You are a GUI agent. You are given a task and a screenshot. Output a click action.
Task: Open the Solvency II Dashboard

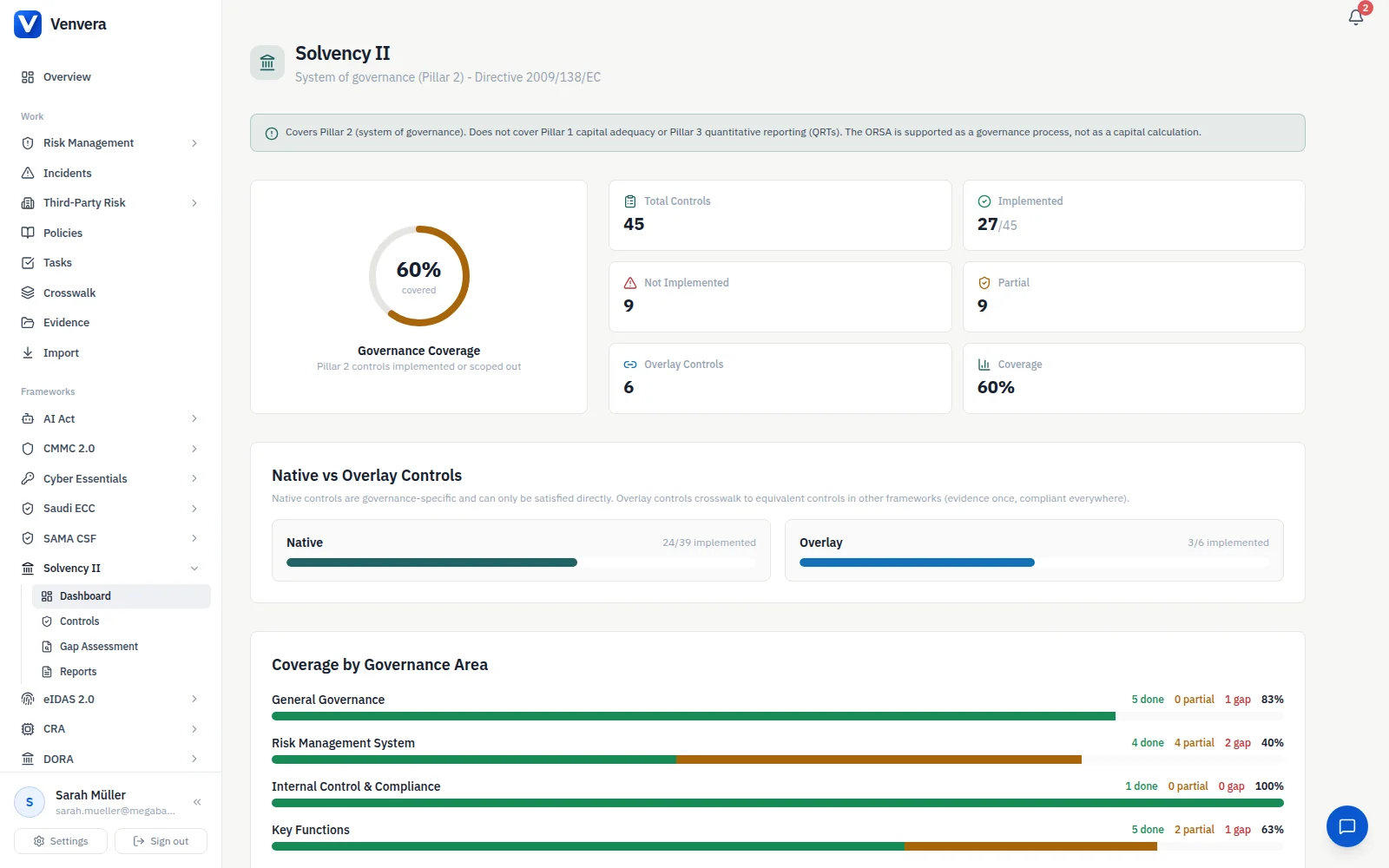pos(122,596)
